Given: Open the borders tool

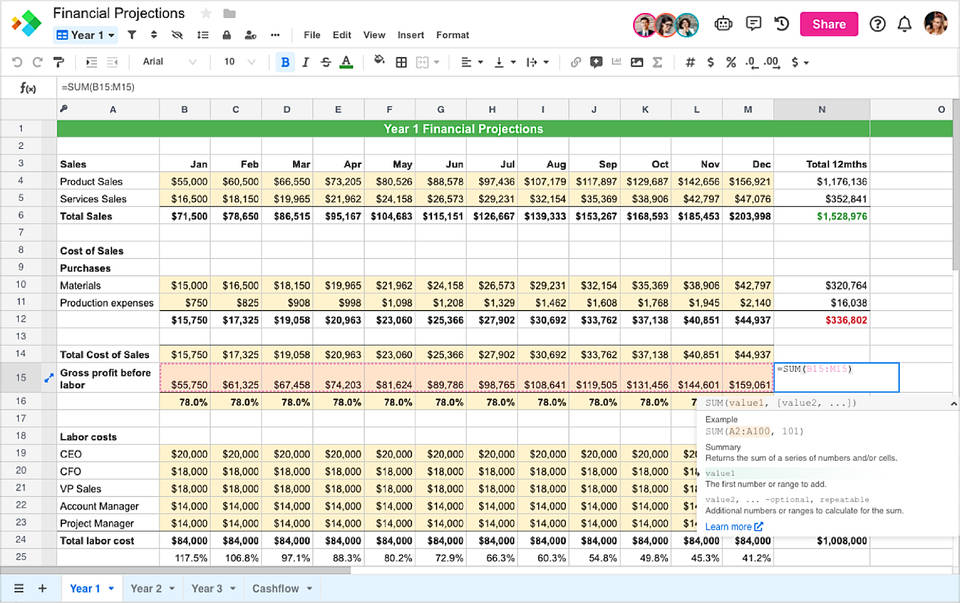Looking at the screenshot, I should click(x=402, y=62).
